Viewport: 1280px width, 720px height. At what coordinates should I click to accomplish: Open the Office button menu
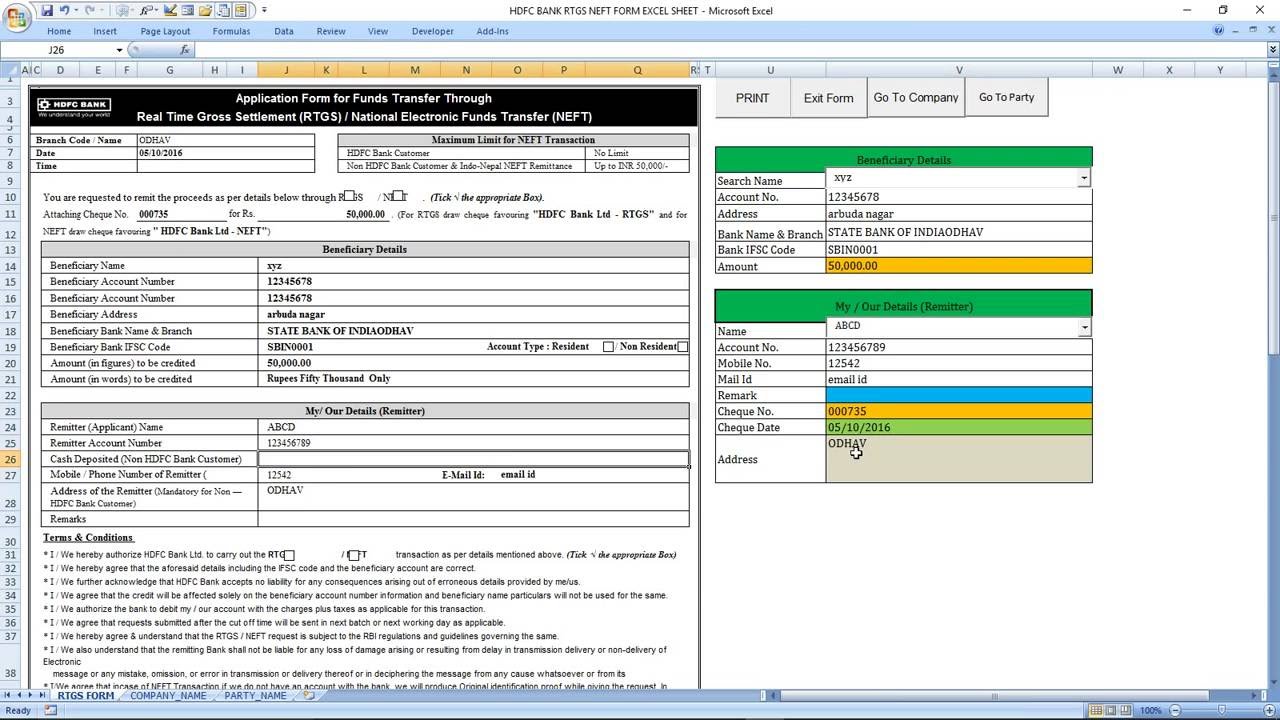coord(16,17)
